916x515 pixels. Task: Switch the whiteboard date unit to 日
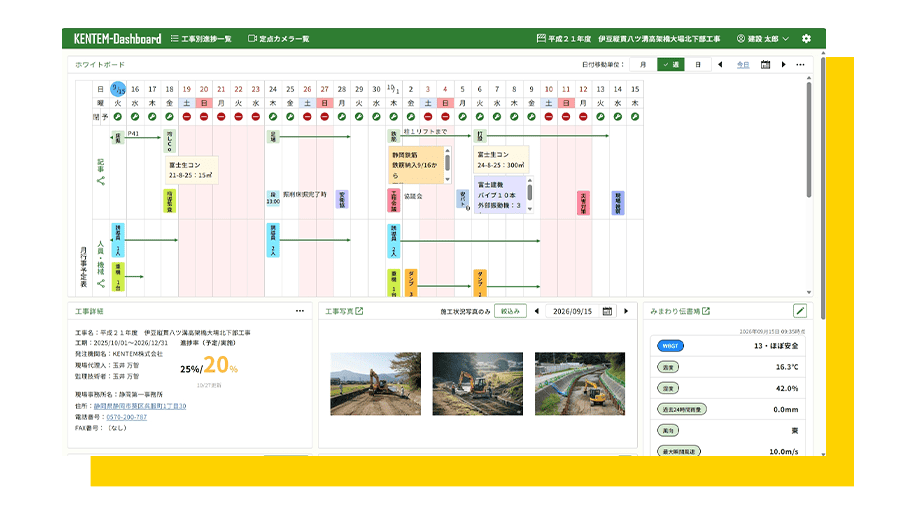pyautogui.click(x=698, y=65)
